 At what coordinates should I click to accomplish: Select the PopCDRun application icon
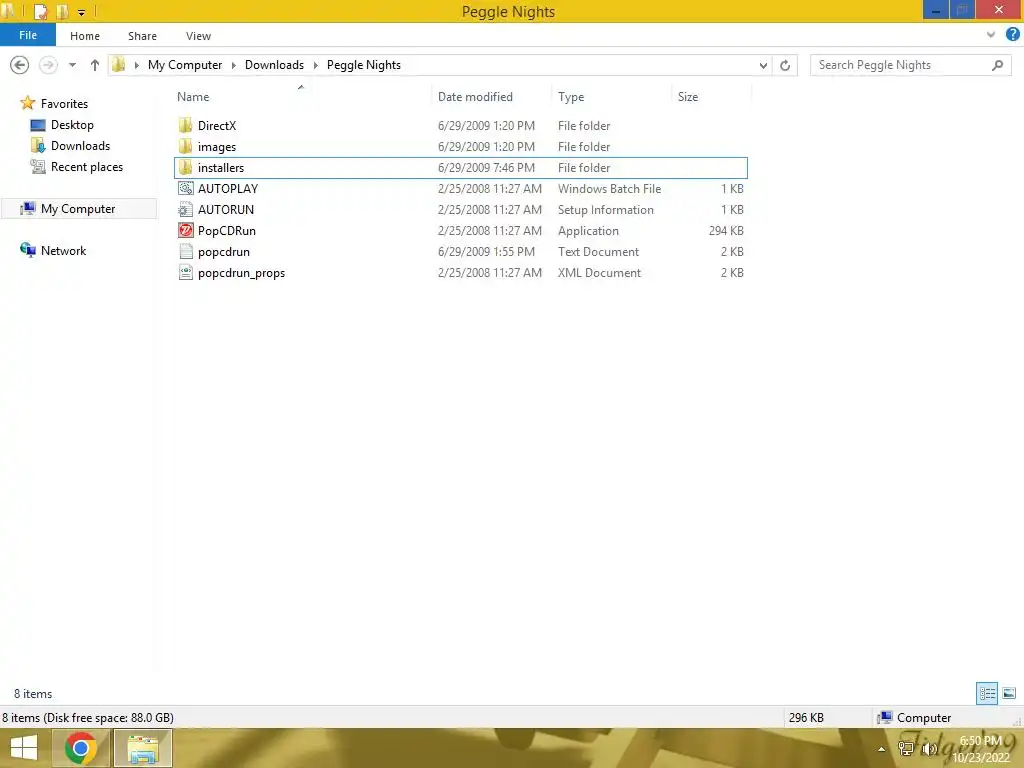(185, 231)
